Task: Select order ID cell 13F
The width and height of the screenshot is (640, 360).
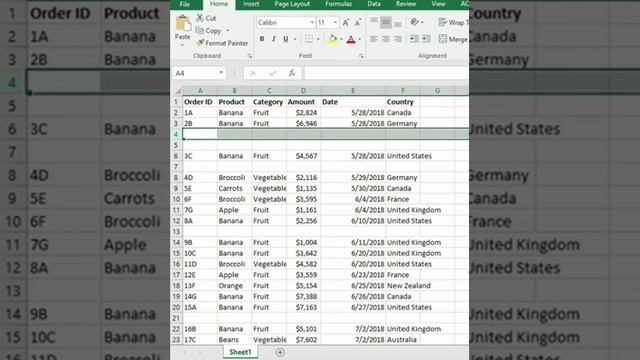Action: coord(200,286)
